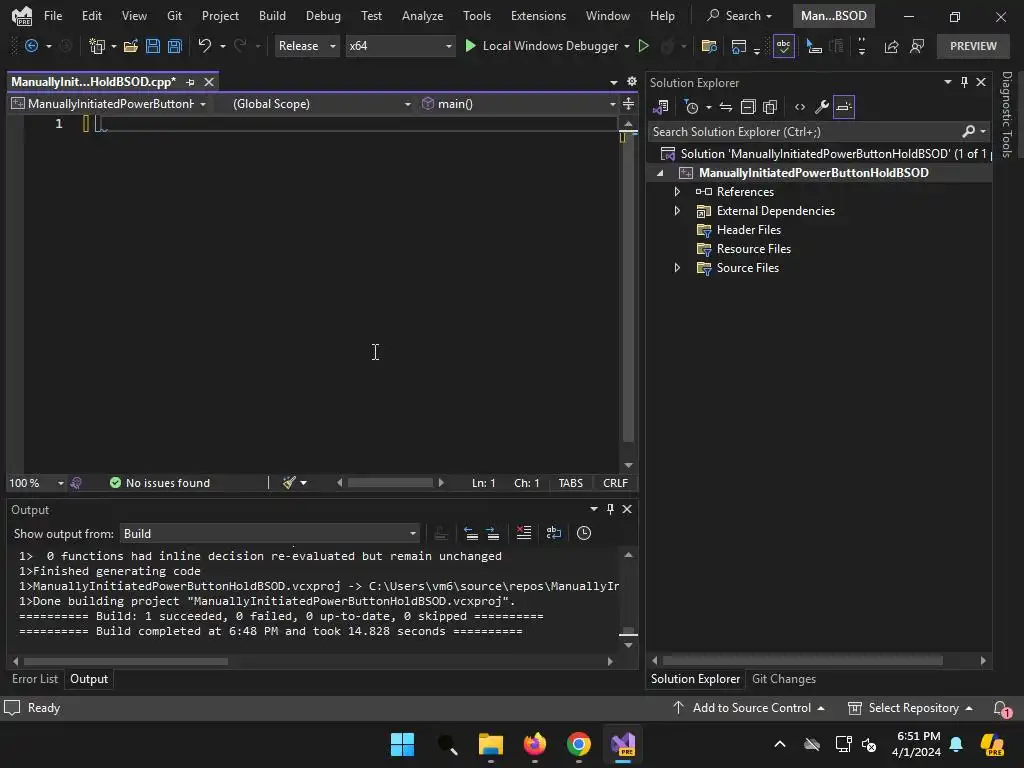
Task: Start Local Windows Debugger with the green play button
Action: point(470,46)
